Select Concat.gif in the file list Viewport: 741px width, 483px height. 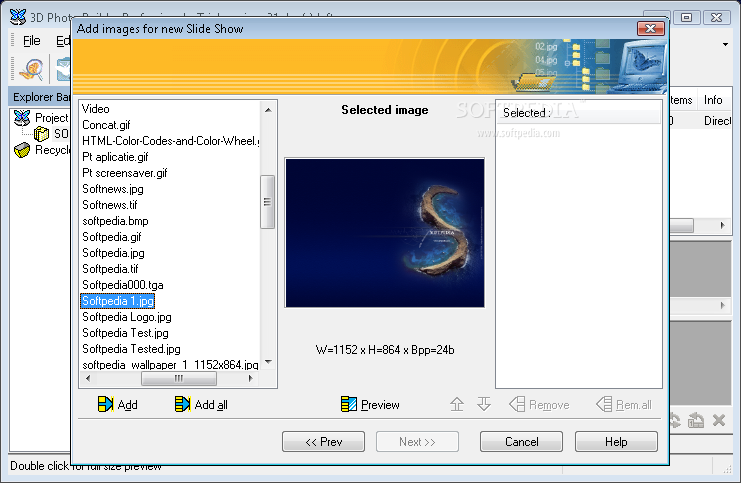coord(106,125)
